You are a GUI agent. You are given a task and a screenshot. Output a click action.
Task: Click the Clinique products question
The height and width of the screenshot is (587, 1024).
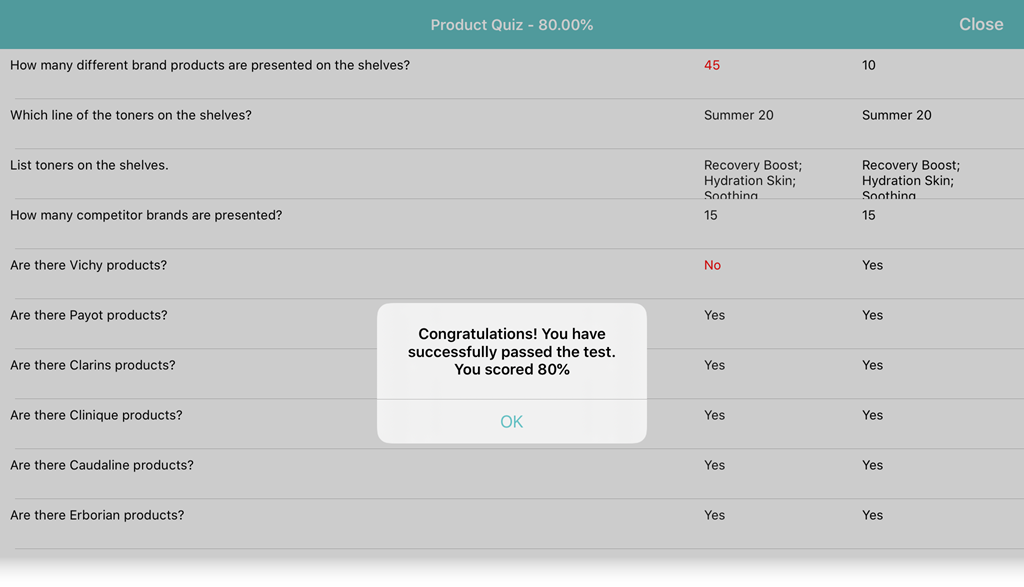click(x=96, y=415)
